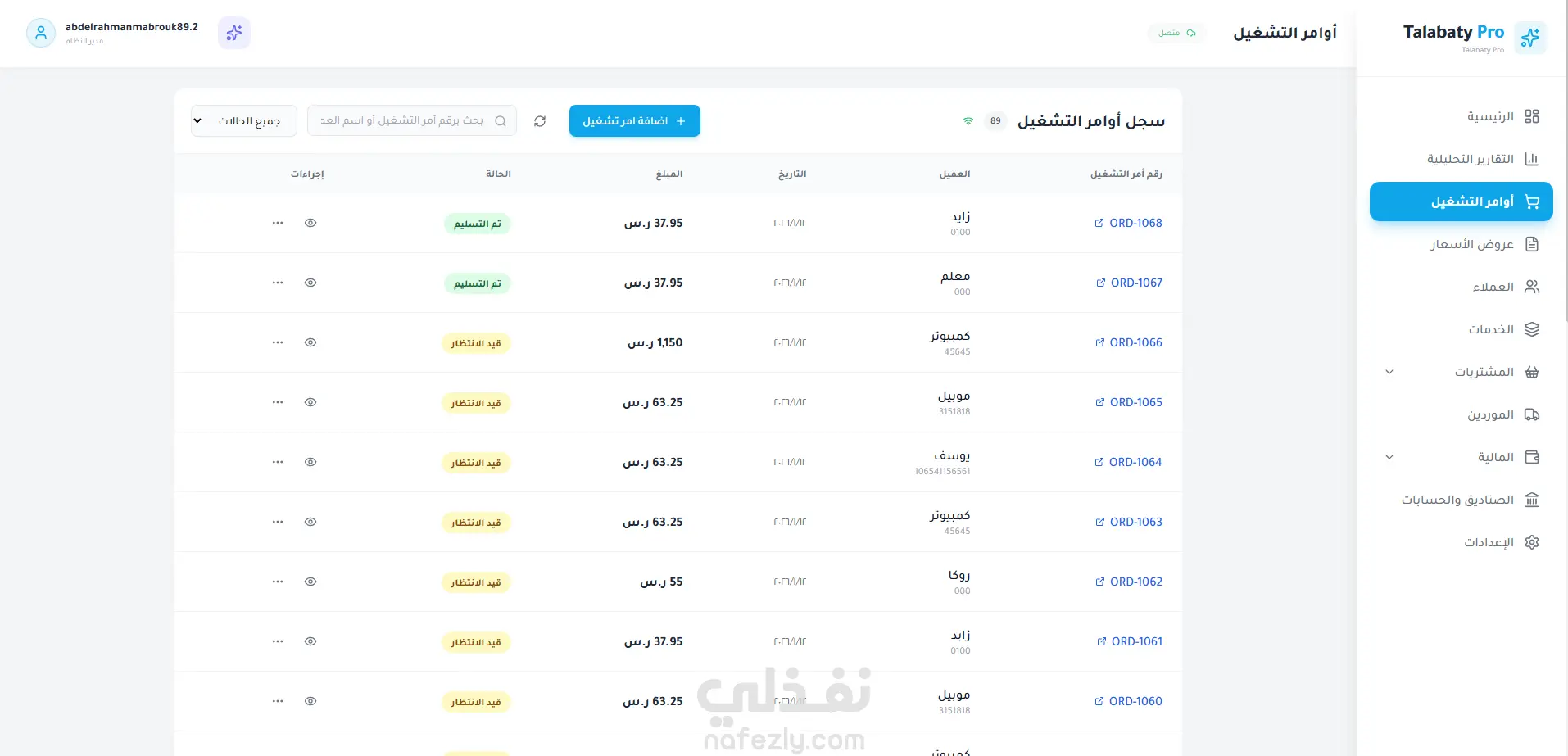The width and height of the screenshot is (1568, 756).
Task: Open عروض الأسعار from the sidebar
Action: pyautogui.click(x=1462, y=244)
